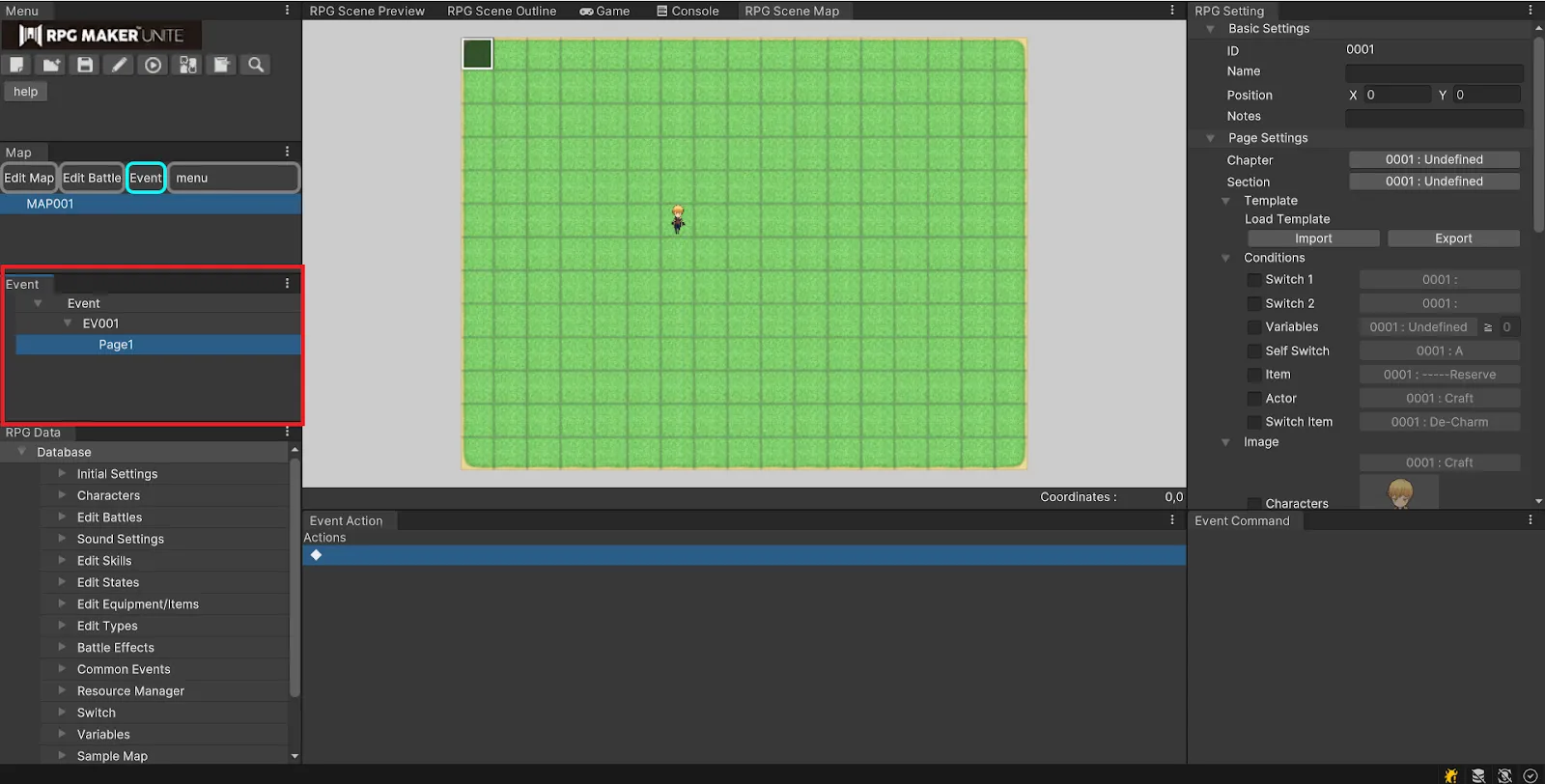This screenshot has width=1545, height=784.
Task: Enable the Switch 1 condition checkbox
Action: tap(1254, 280)
